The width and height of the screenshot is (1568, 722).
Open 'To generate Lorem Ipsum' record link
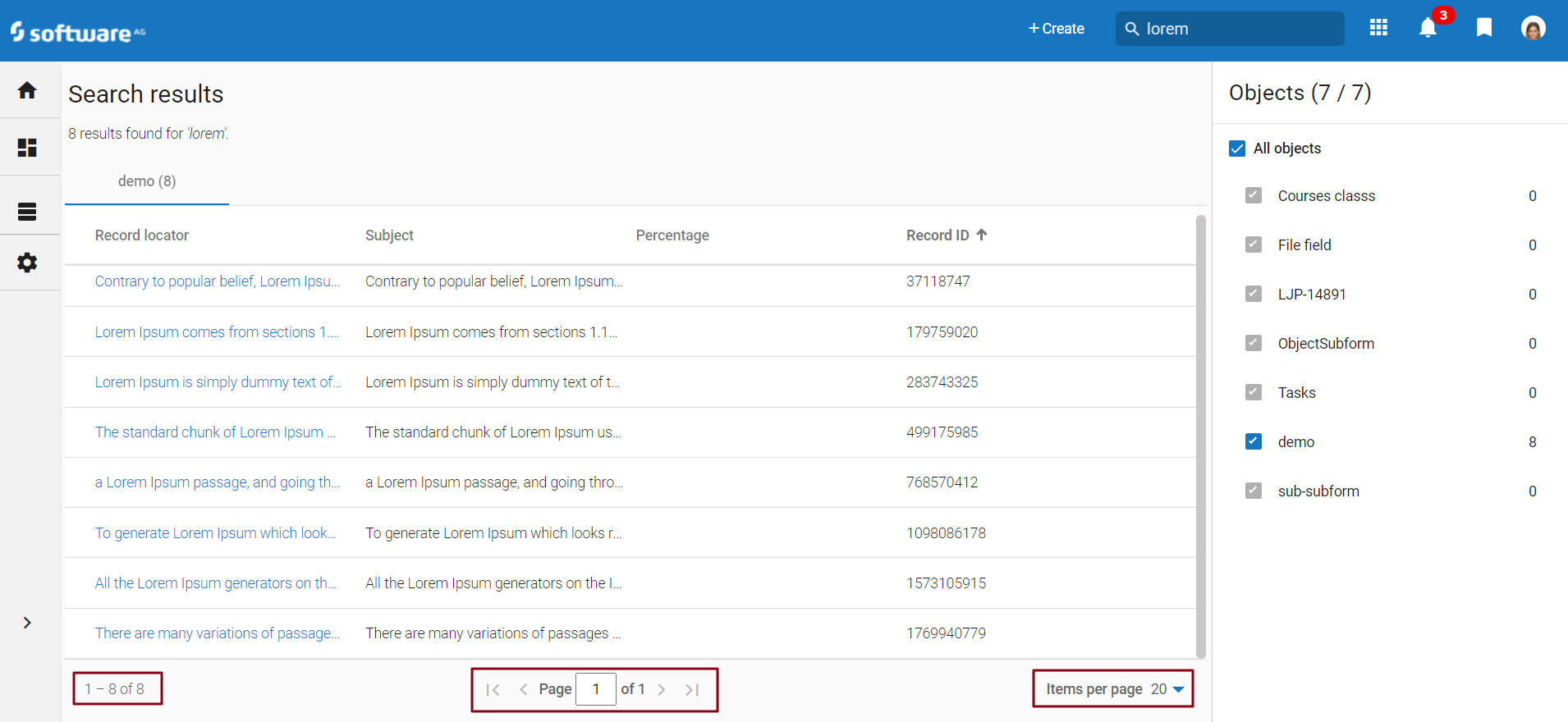pos(215,533)
